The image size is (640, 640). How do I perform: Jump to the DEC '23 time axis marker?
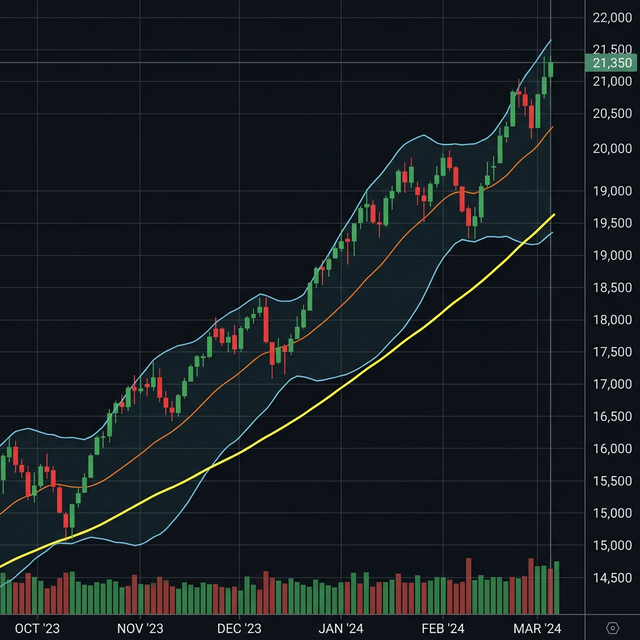pos(239,628)
